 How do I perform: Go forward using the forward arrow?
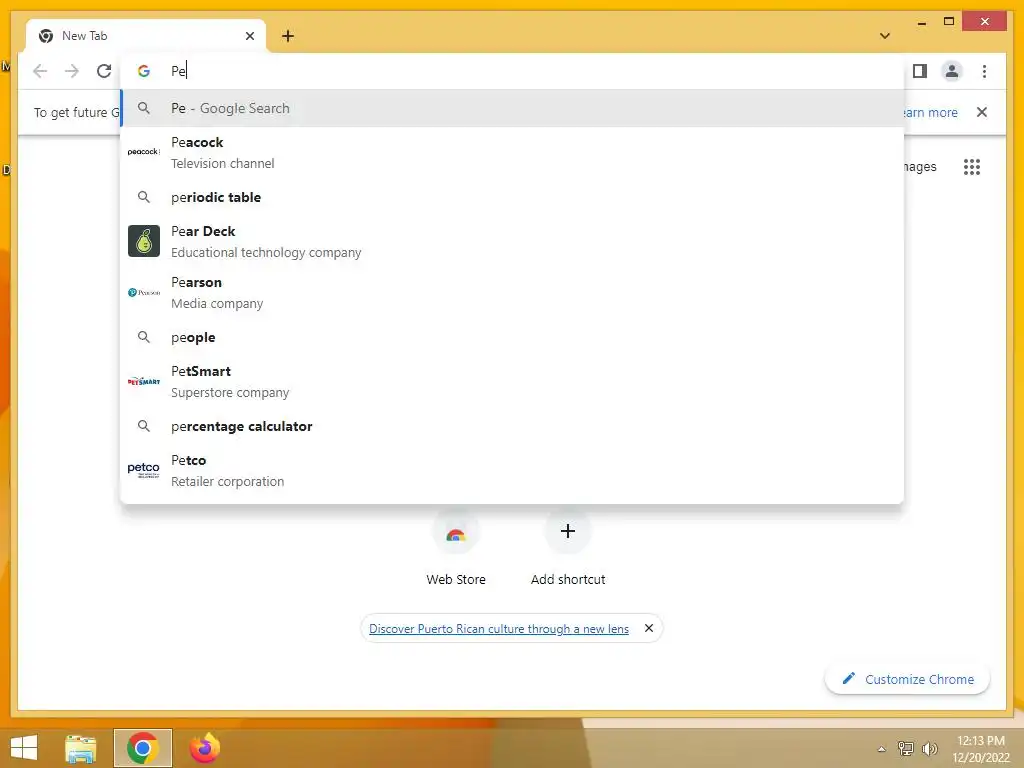[72, 71]
